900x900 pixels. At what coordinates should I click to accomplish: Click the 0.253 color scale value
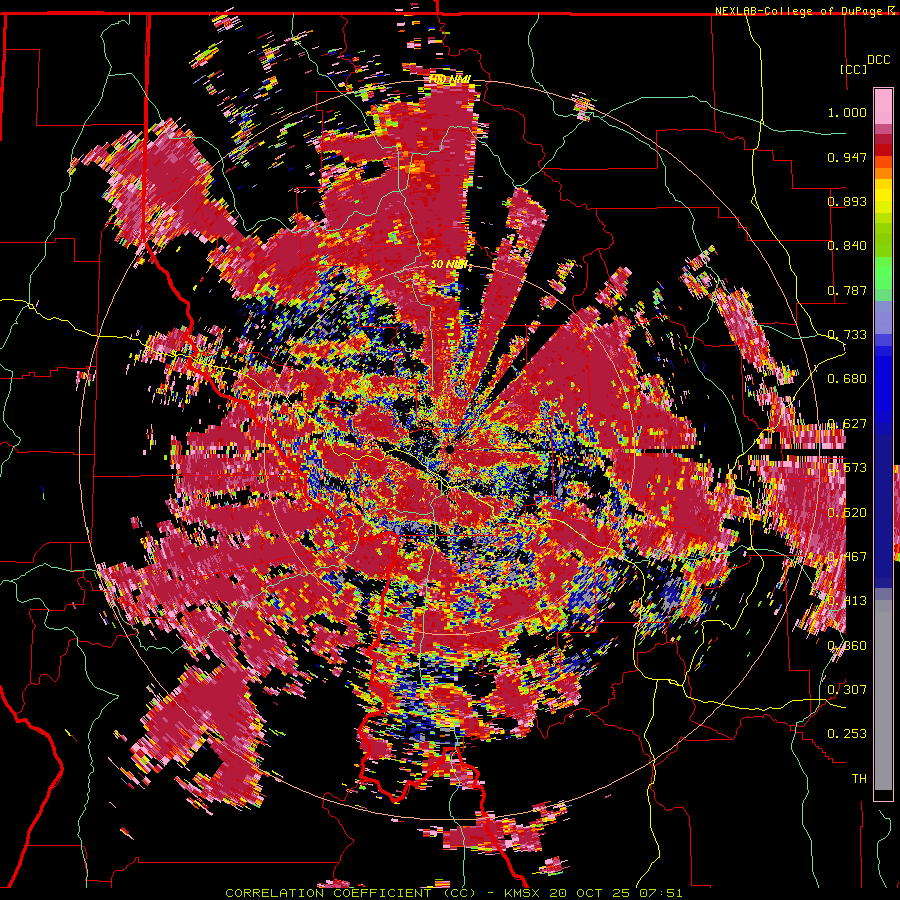(847, 734)
